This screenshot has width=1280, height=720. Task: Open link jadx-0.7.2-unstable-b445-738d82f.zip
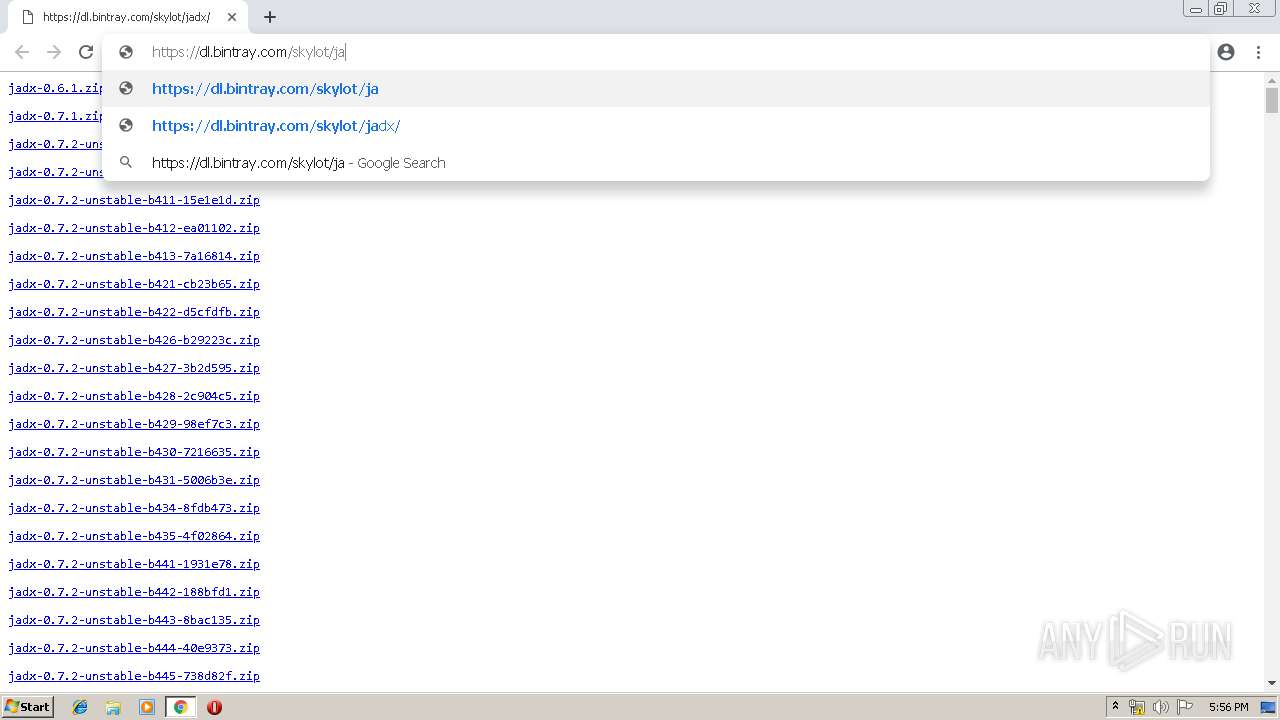pos(134,676)
